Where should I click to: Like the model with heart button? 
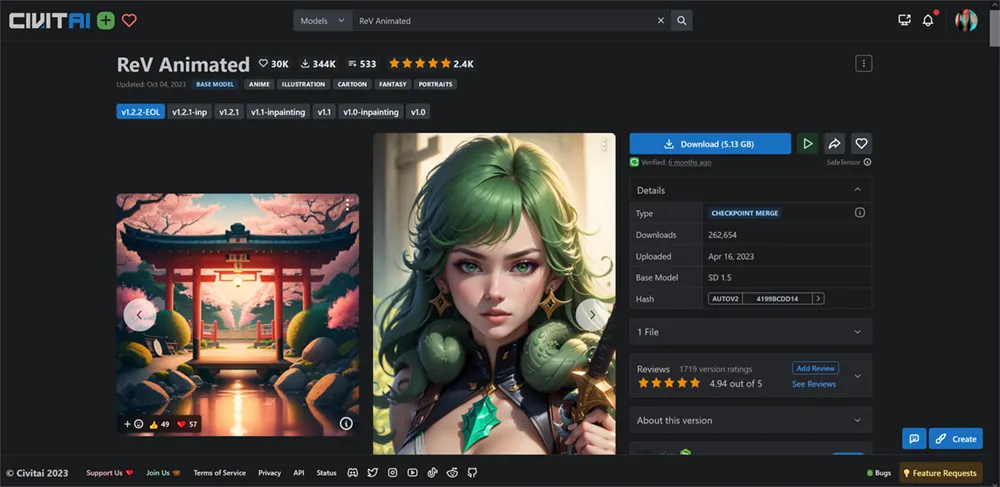tap(861, 143)
